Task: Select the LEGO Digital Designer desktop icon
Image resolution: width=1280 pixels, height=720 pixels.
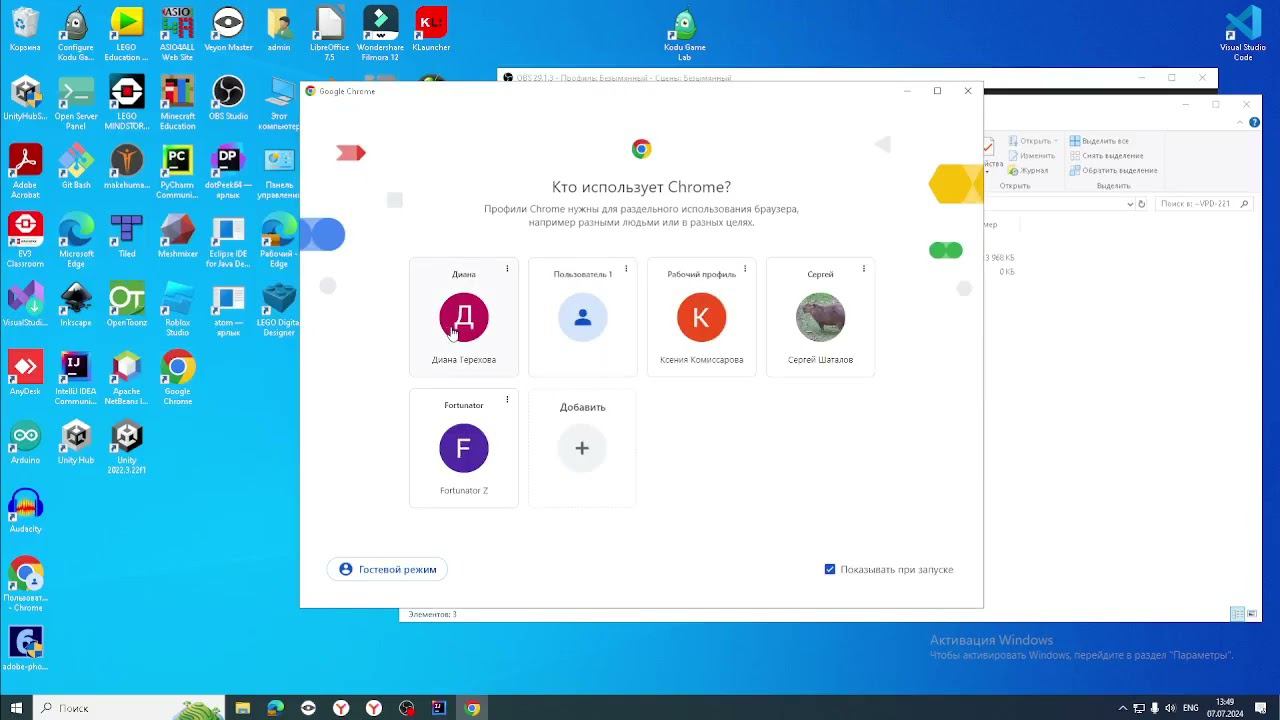Action: click(279, 311)
